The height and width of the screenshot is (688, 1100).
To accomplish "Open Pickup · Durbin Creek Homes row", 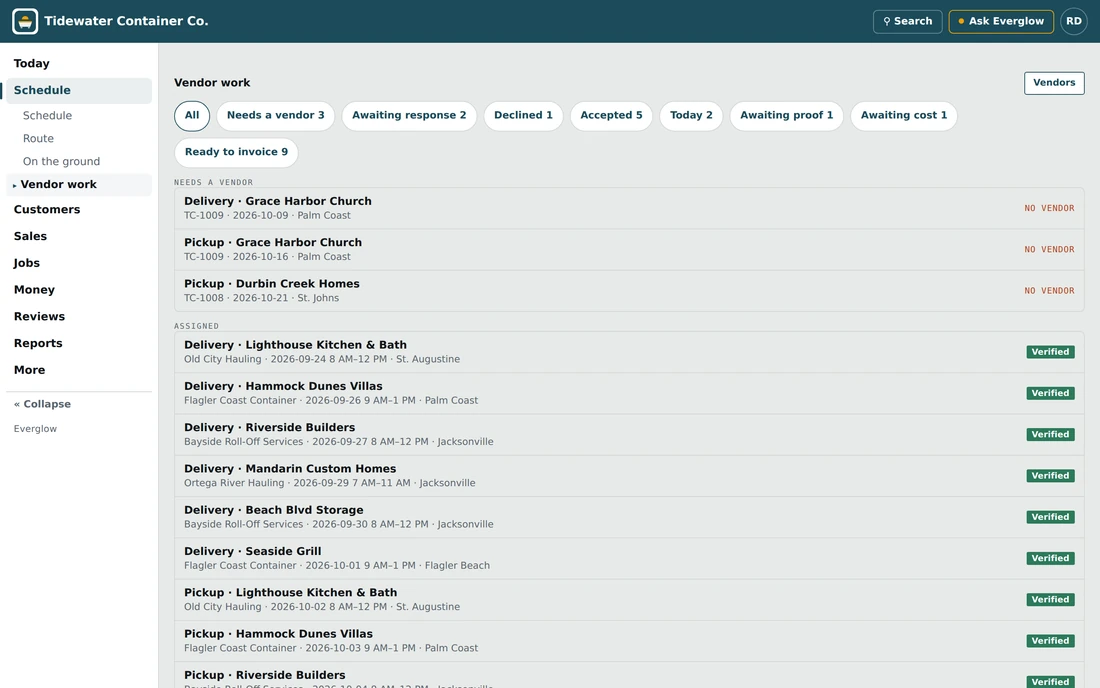I will [629, 291].
